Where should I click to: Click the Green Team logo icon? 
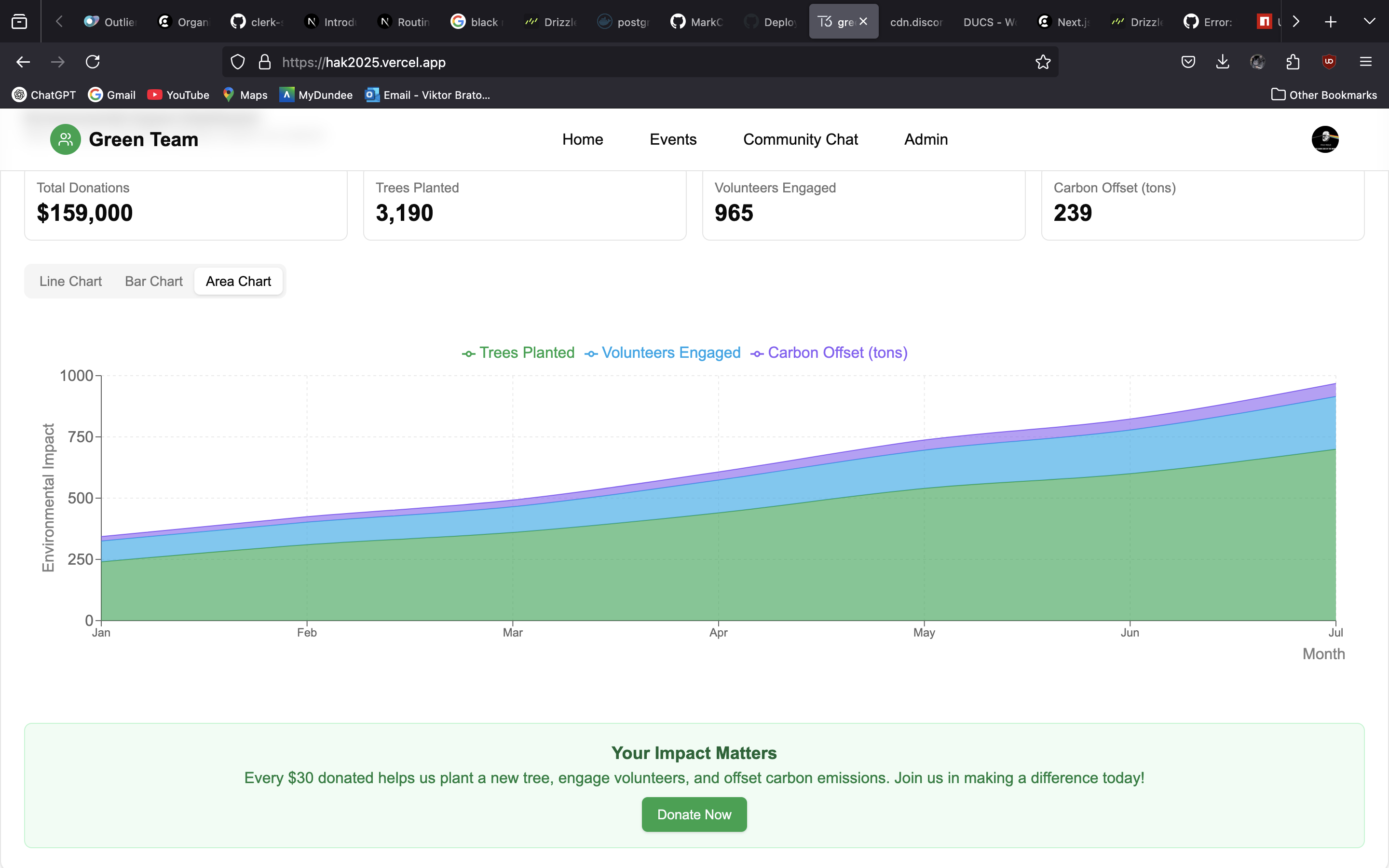[x=66, y=139]
